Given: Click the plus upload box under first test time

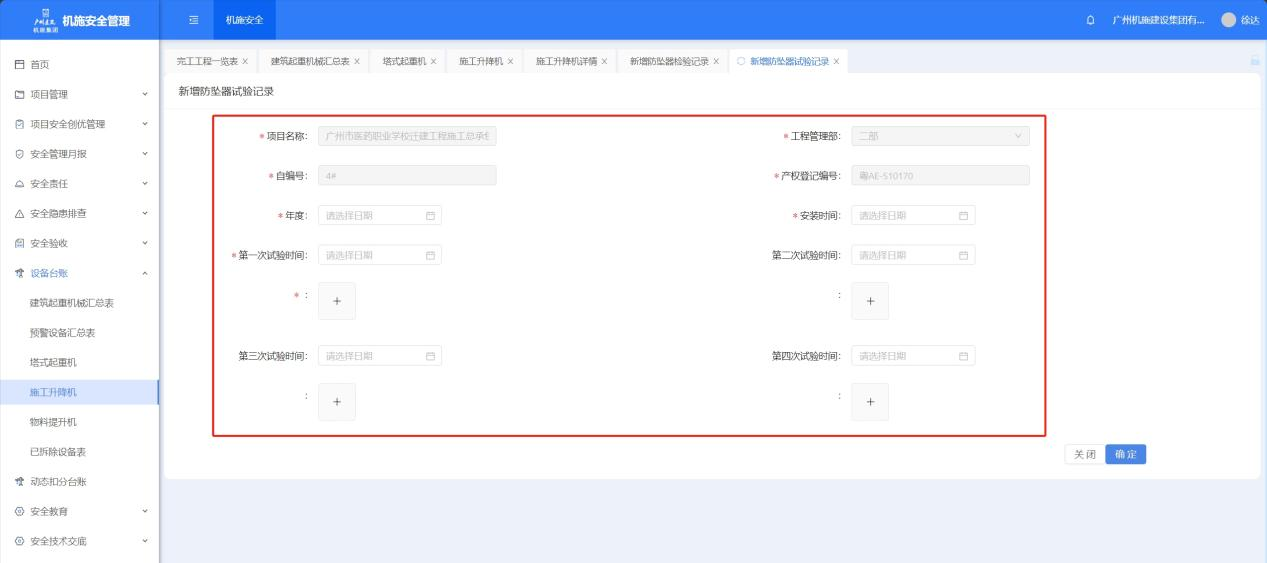Looking at the screenshot, I should (336, 301).
